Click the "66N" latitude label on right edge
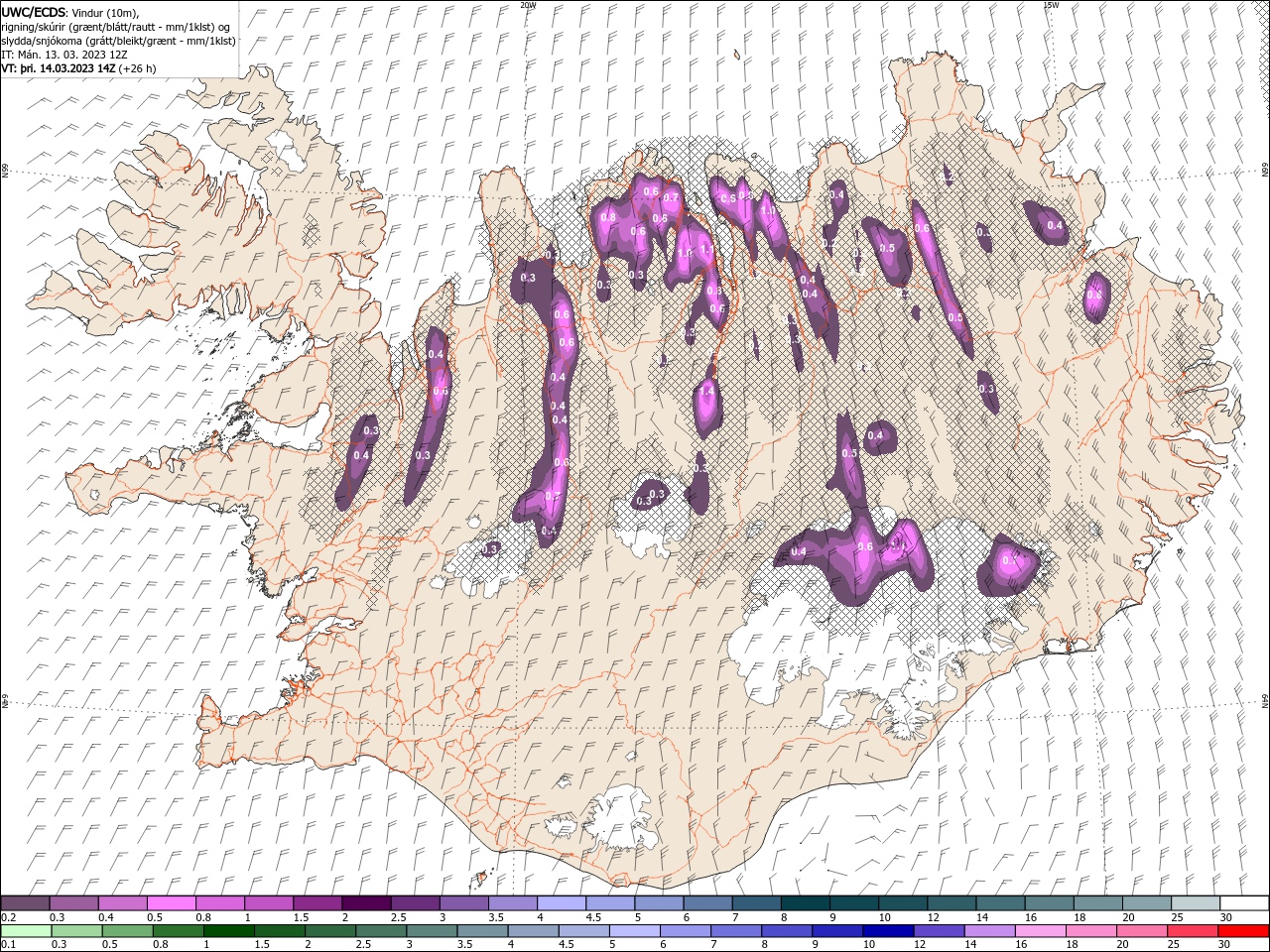The image size is (1270, 952). 1265,172
